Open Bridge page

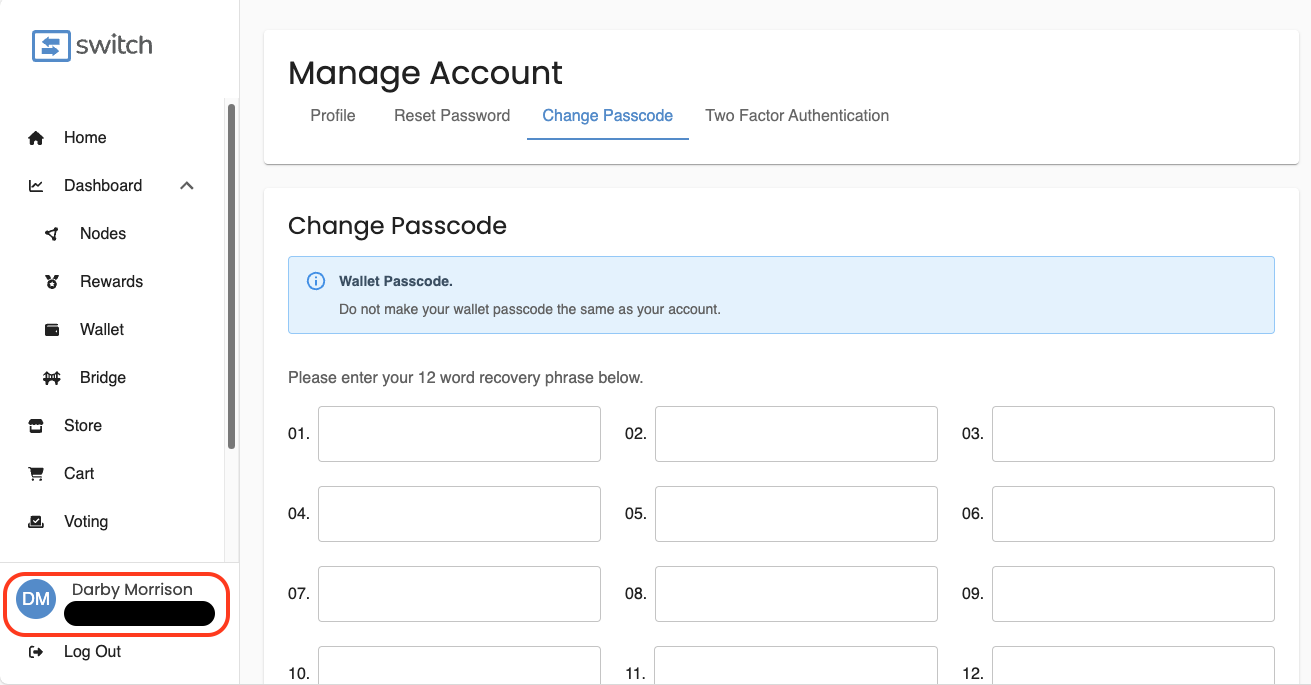(x=103, y=378)
